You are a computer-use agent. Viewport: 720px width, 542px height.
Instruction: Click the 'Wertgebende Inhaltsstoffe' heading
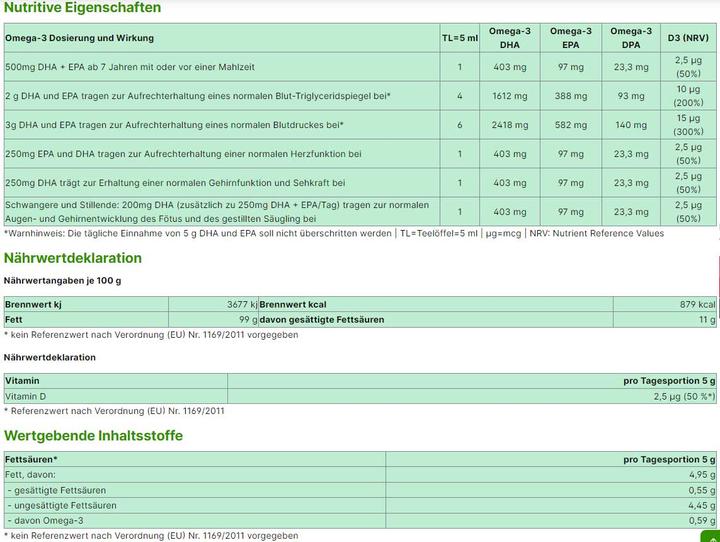94,436
